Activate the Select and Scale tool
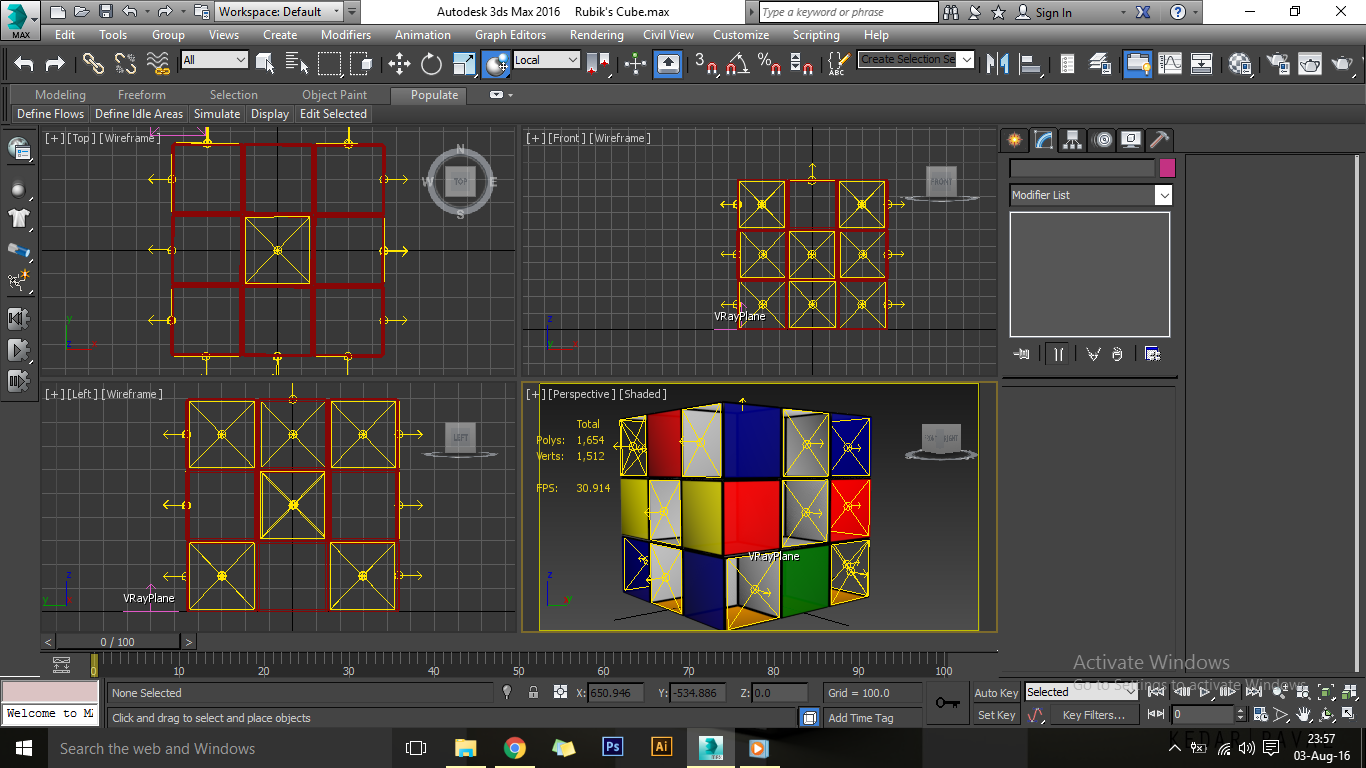 (464, 64)
